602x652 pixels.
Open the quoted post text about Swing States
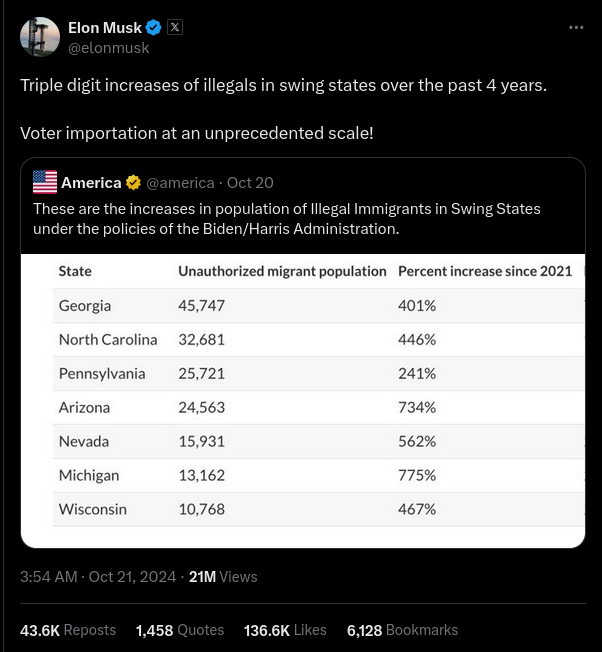pos(286,218)
